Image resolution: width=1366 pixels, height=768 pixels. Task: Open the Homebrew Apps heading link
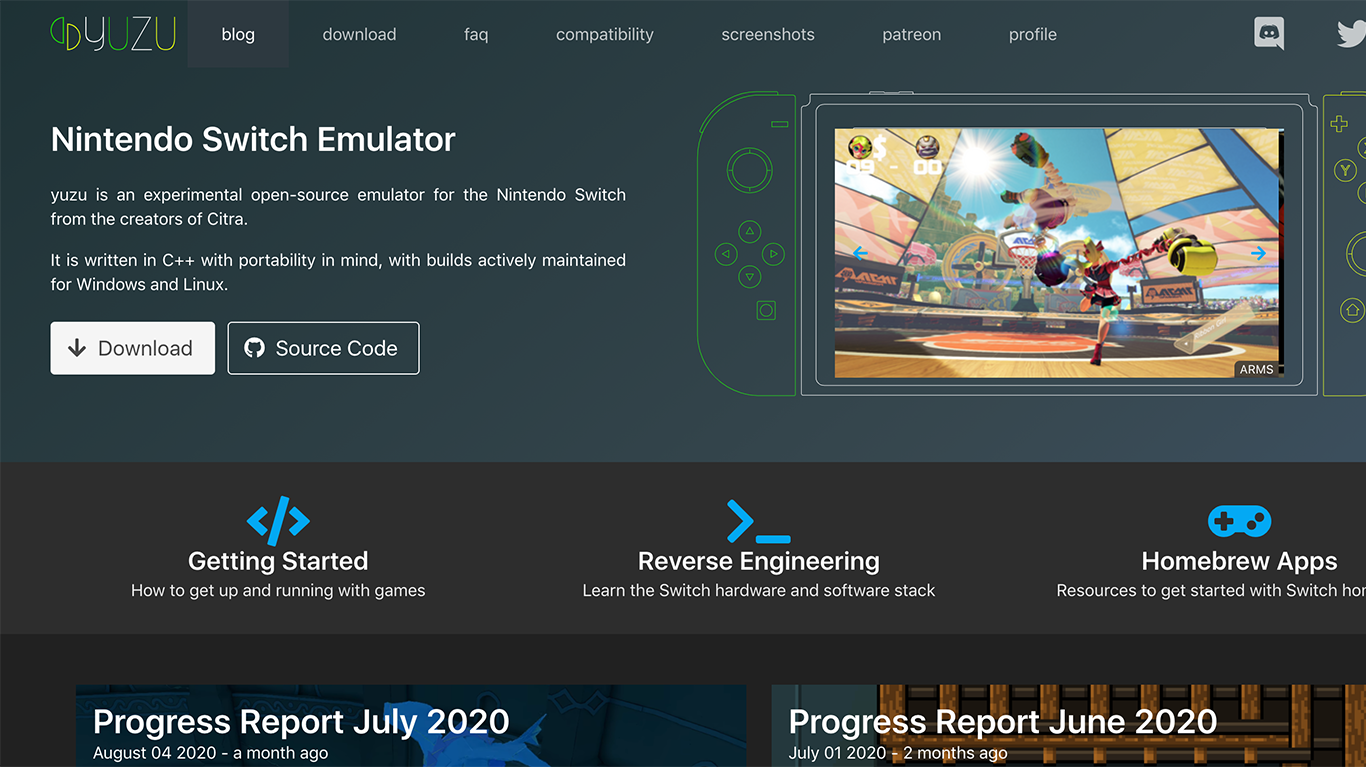tap(1239, 561)
